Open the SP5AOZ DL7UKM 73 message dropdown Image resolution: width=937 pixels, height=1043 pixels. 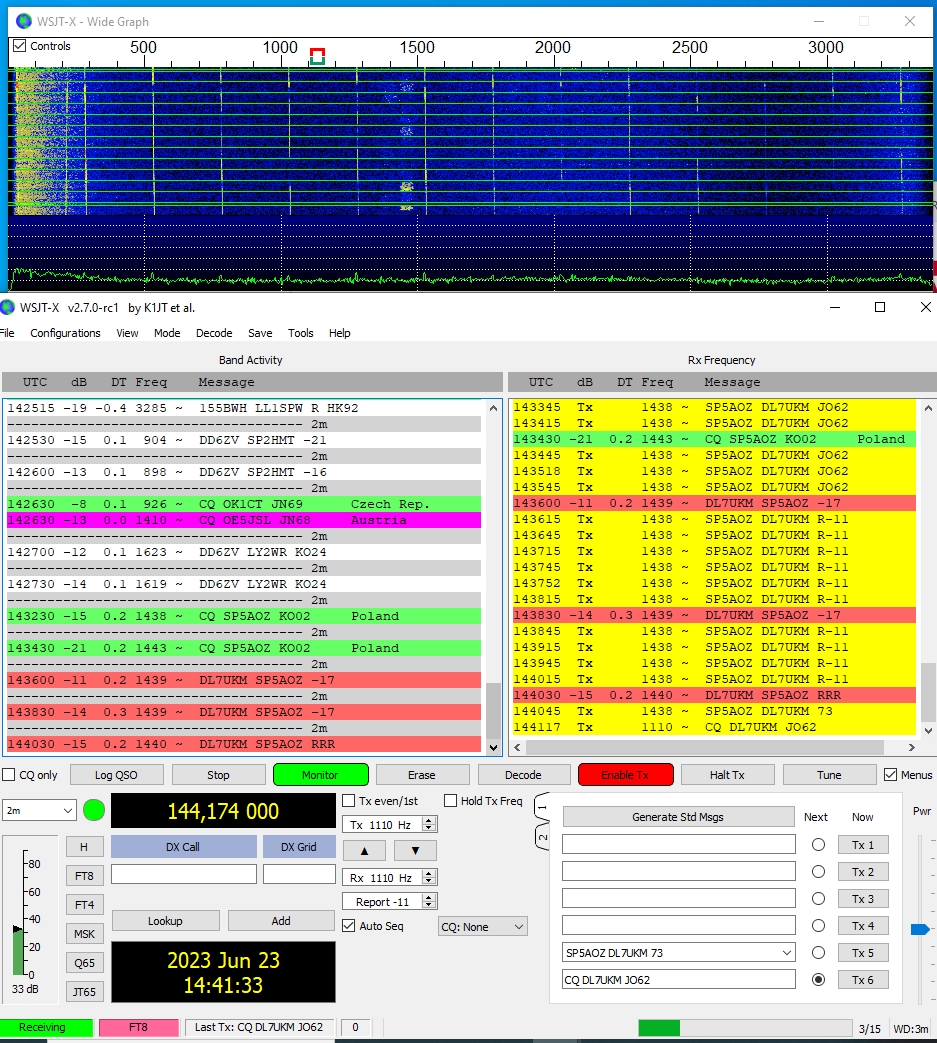click(x=786, y=953)
